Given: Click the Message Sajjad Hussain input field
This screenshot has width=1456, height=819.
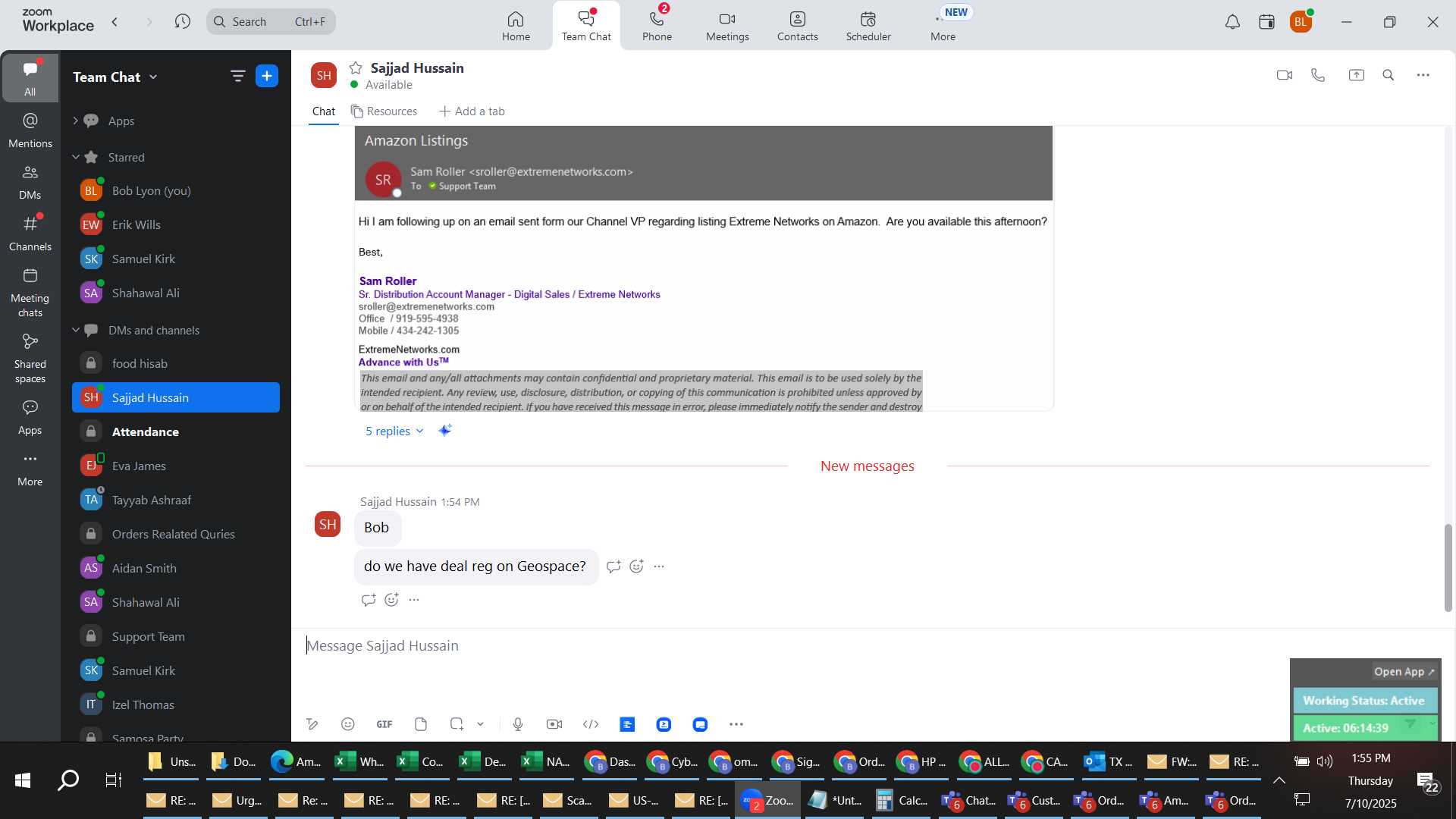Looking at the screenshot, I should (789, 646).
